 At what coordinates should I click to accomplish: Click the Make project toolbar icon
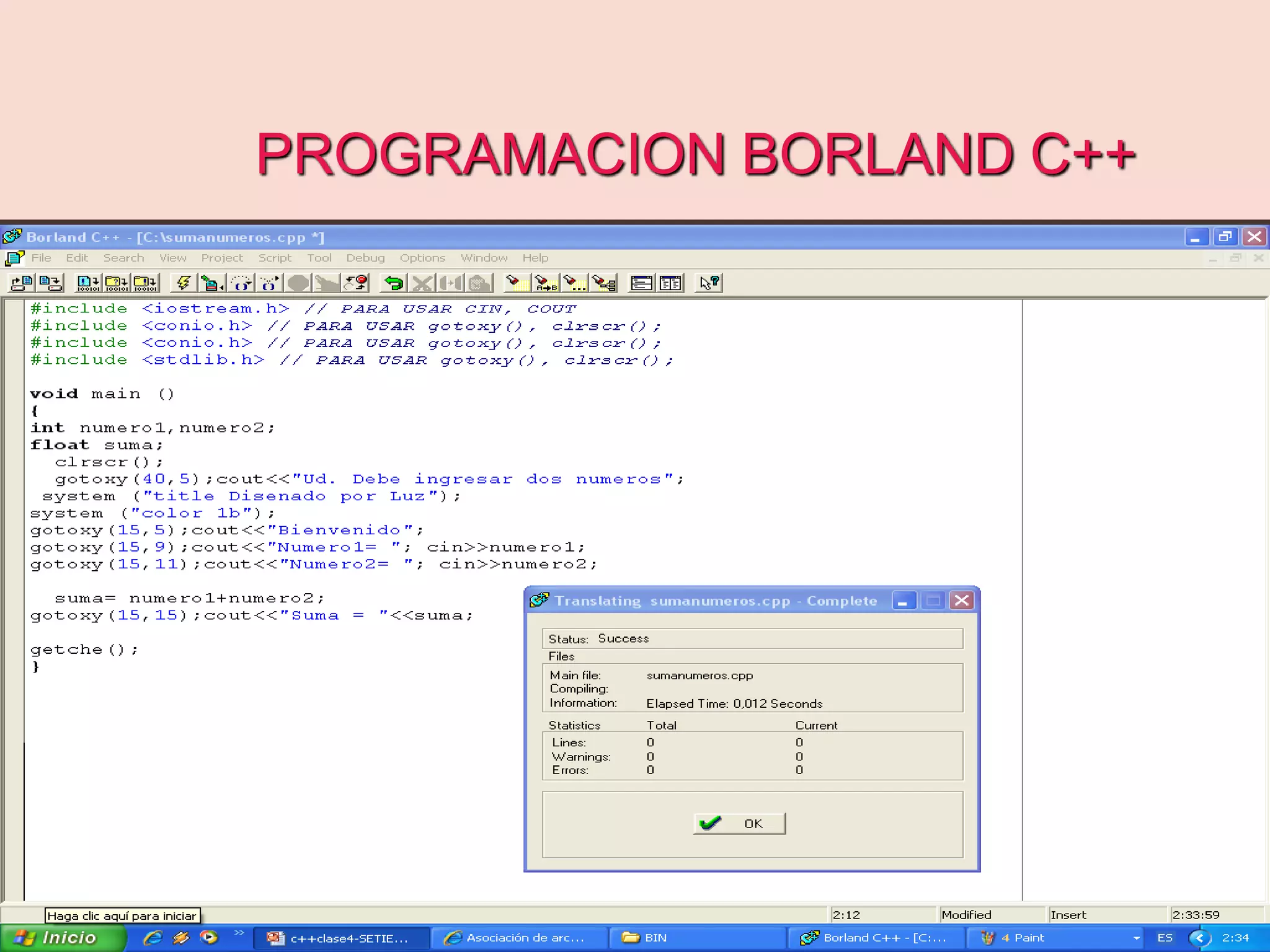[117, 283]
